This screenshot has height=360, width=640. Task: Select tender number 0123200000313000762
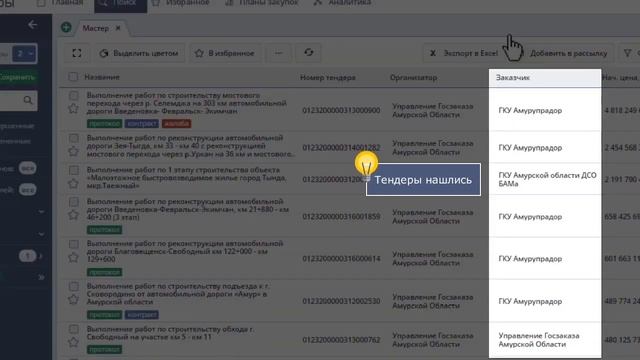pyautogui.click(x=341, y=340)
